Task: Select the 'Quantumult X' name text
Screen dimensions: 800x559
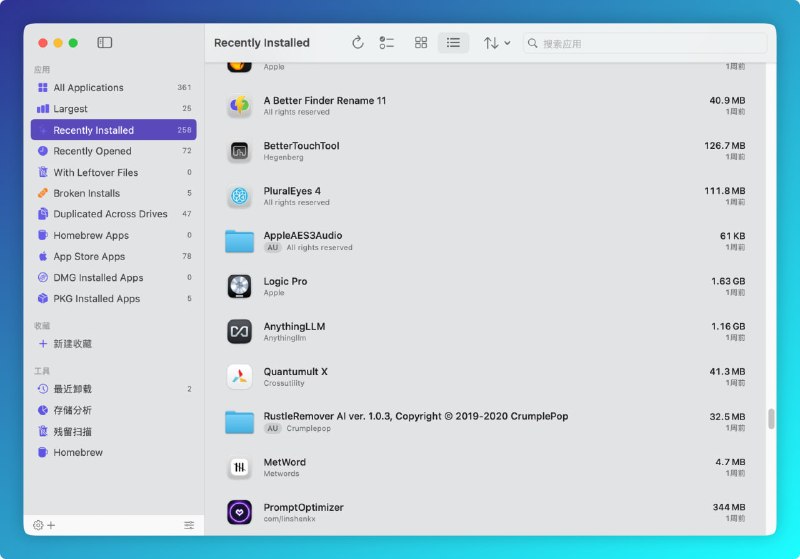Action: pyautogui.click(x=295, y=371)
